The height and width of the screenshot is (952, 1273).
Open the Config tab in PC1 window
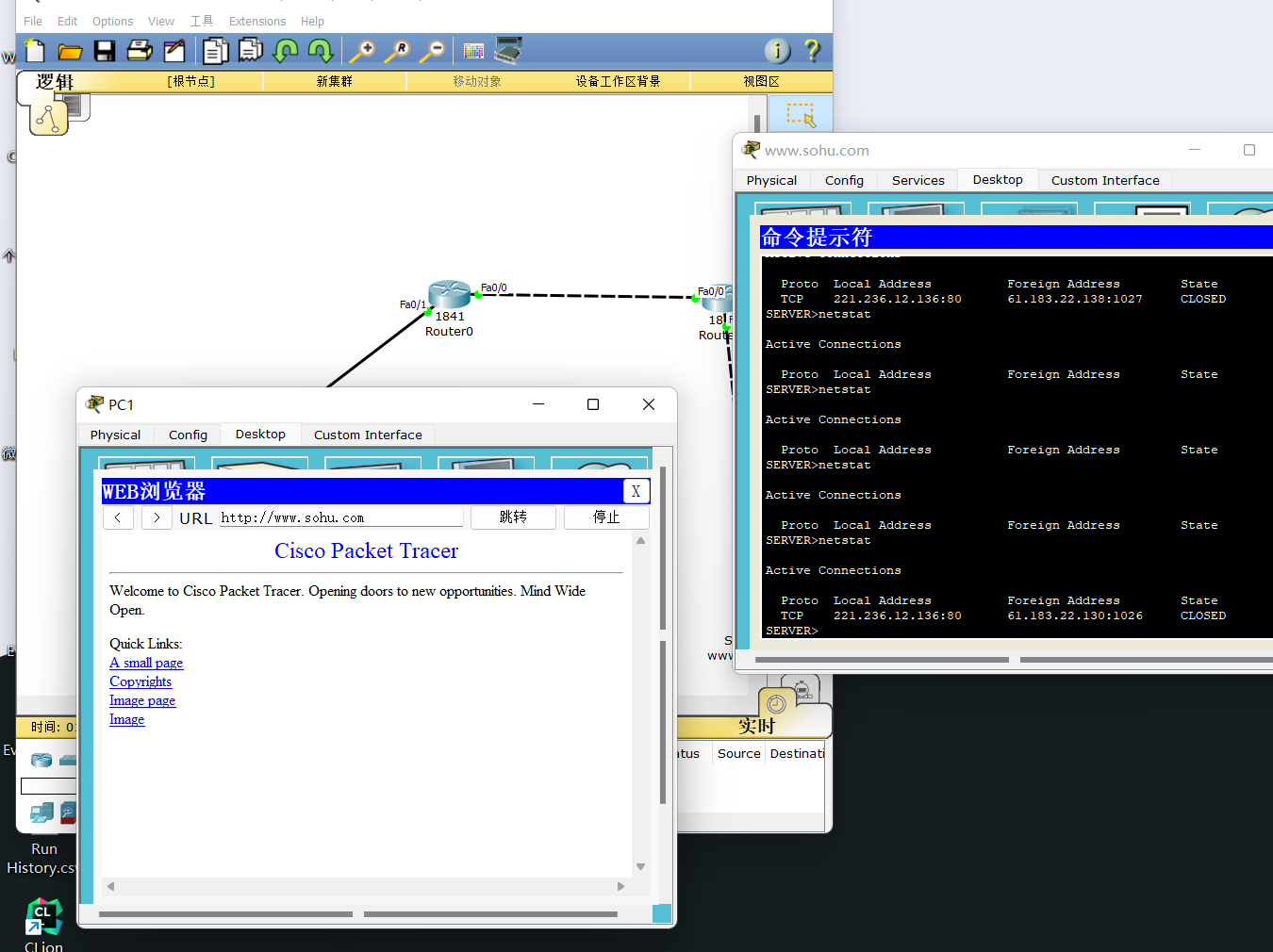(188, 435)
